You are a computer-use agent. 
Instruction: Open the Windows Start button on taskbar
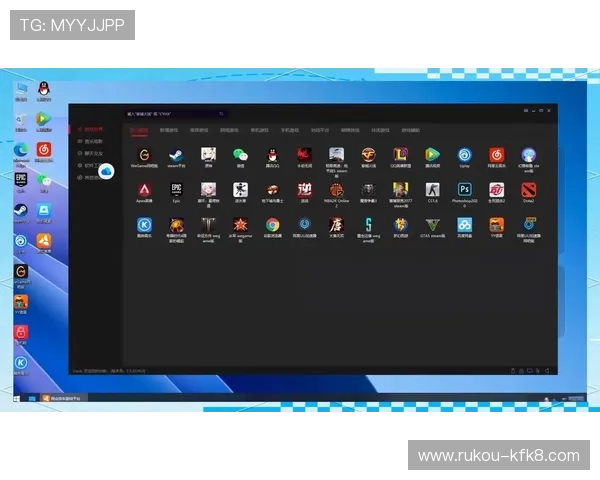pyautogui.click(x=17, y=398)
